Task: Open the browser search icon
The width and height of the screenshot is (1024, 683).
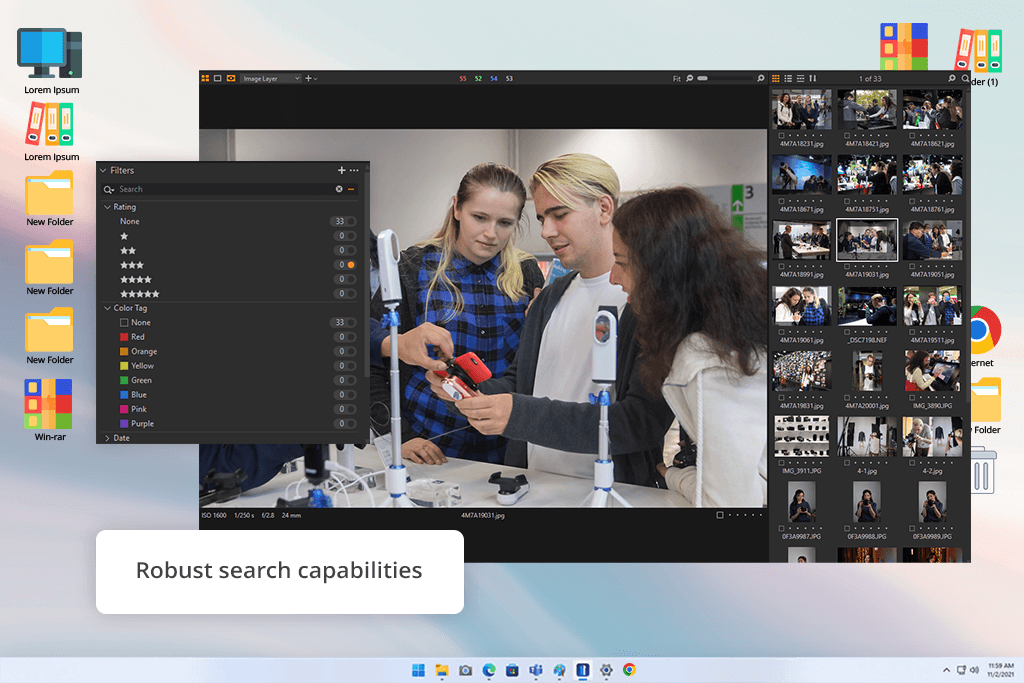Action: (x=965, y=78)
